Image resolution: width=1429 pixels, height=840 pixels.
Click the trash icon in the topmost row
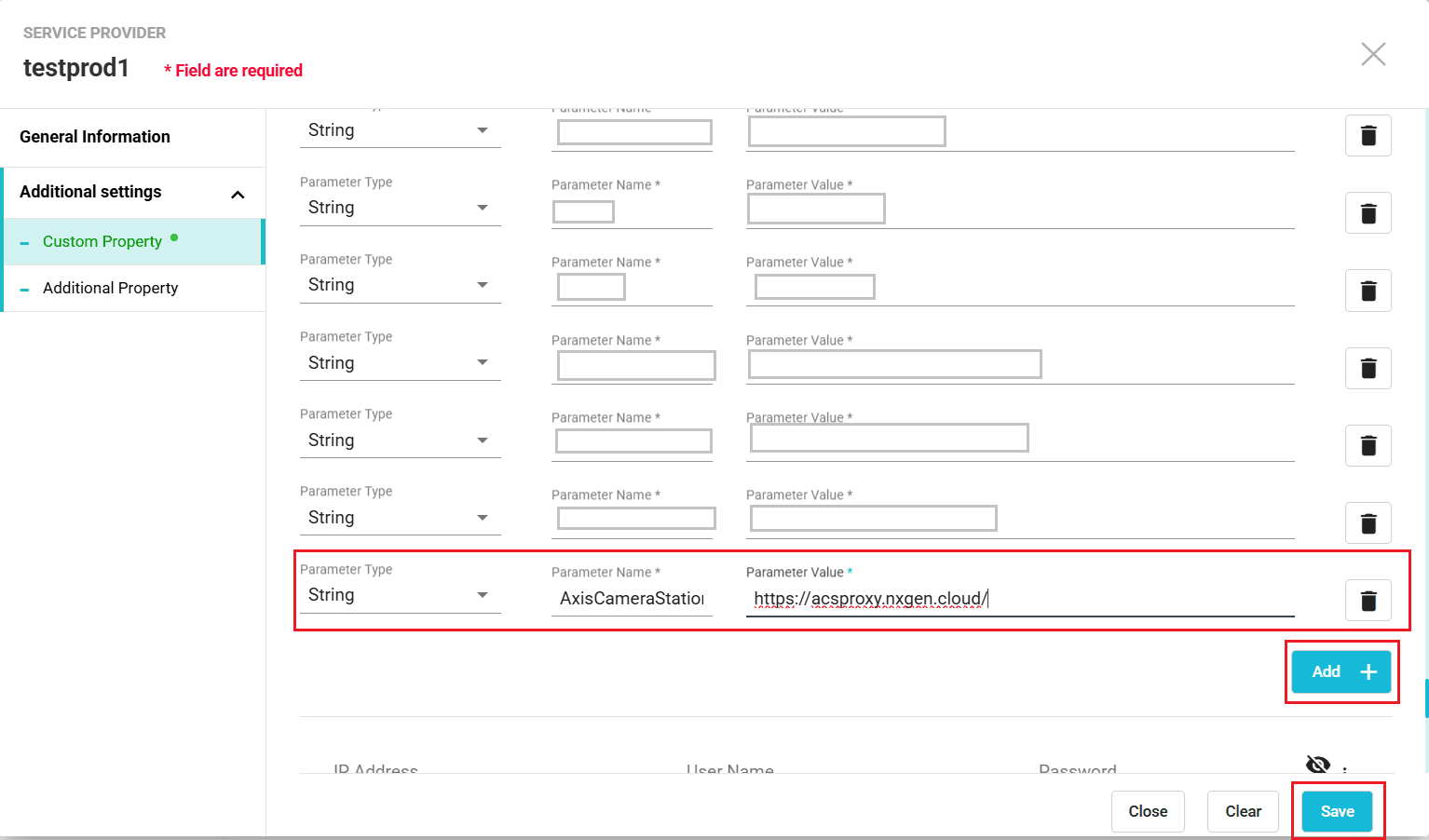[1368, 136]
